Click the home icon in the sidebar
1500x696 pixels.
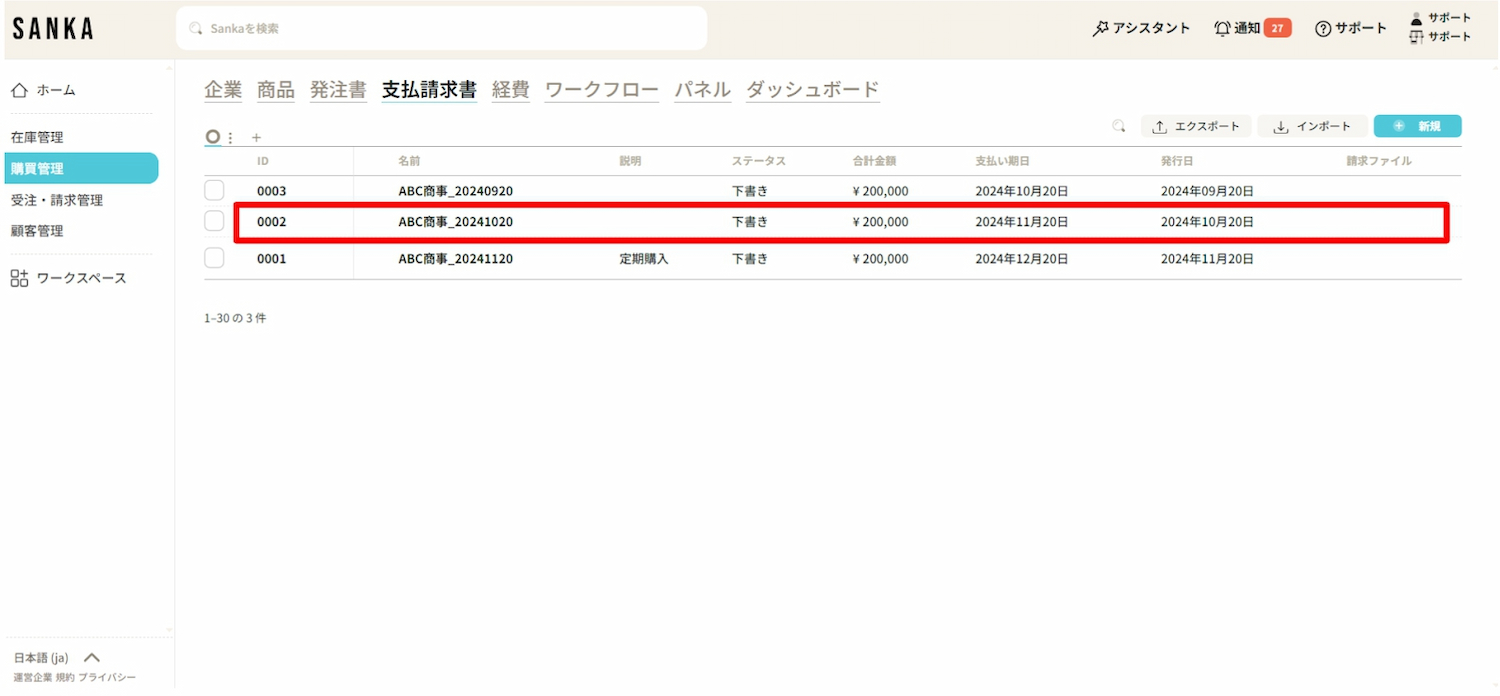(19, 90)
